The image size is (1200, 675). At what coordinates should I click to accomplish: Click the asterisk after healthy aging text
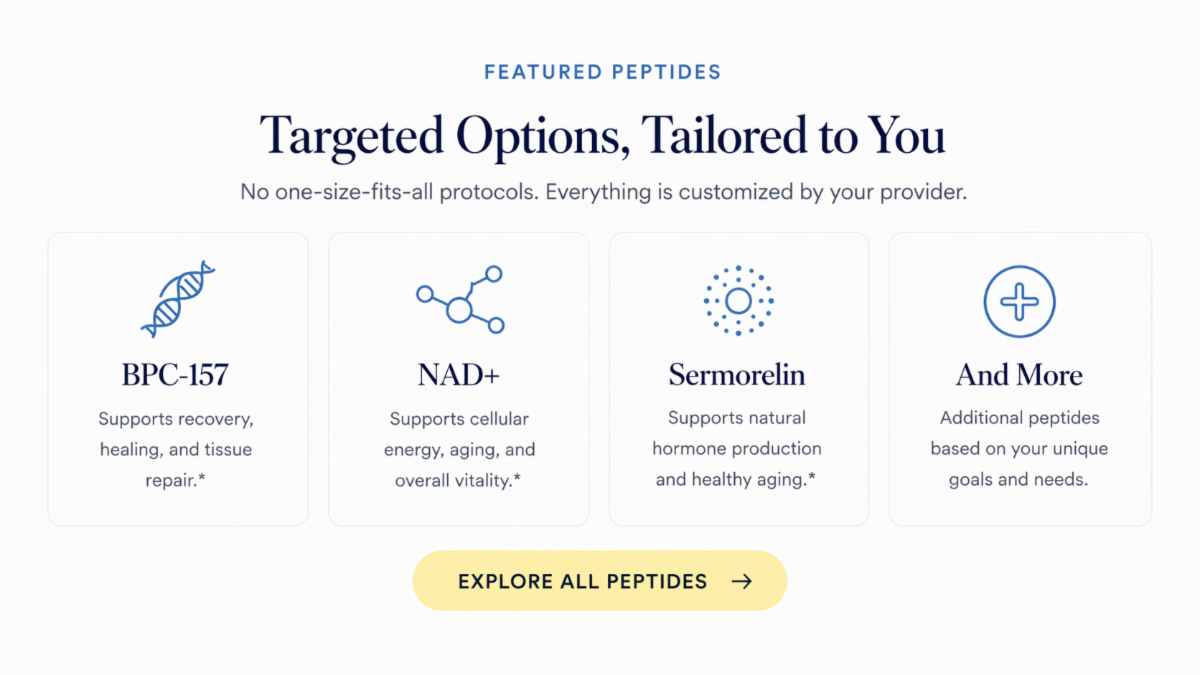[x=811, y=478]
